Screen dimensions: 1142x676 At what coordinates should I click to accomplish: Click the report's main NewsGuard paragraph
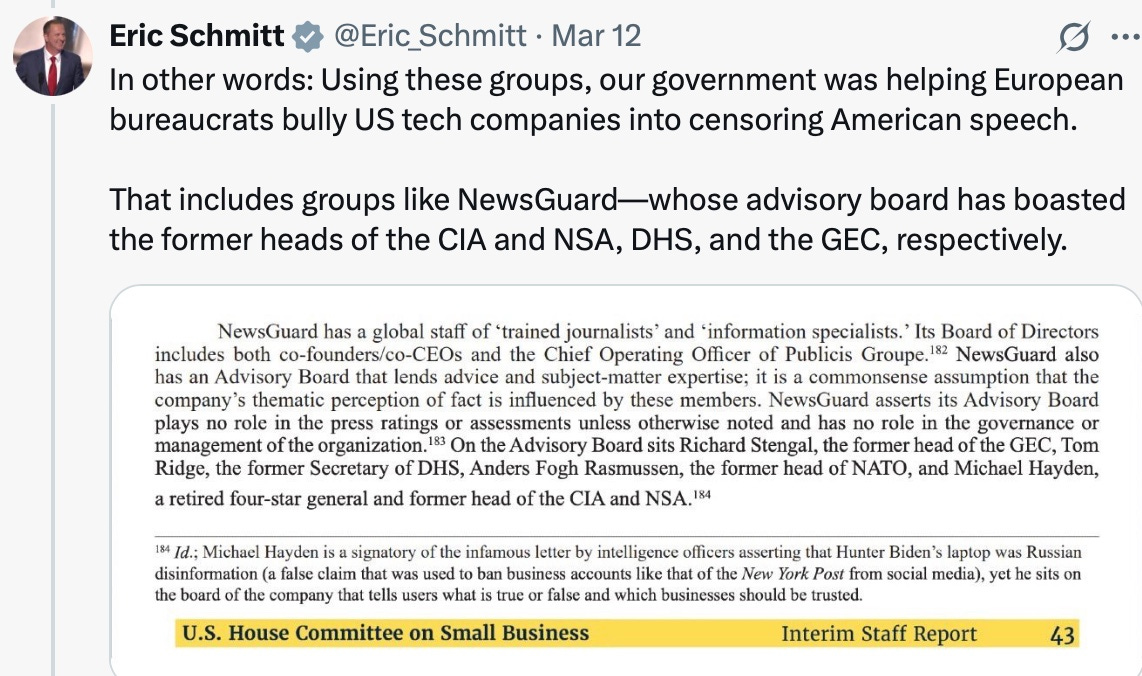626,415
